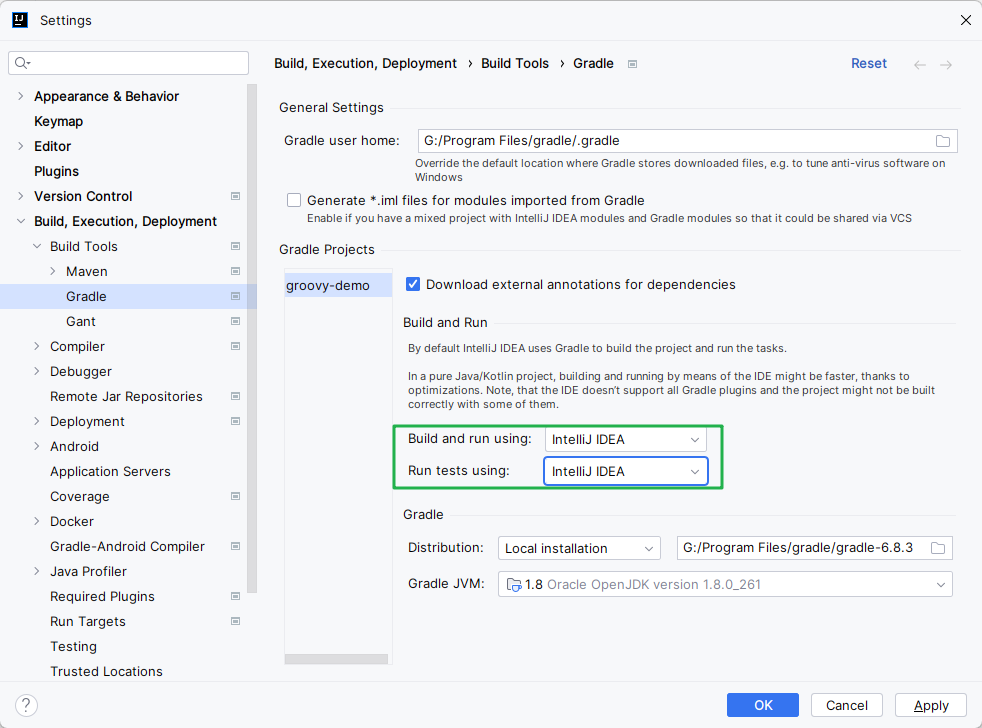Expand the Editor section

tap(21, 146)
